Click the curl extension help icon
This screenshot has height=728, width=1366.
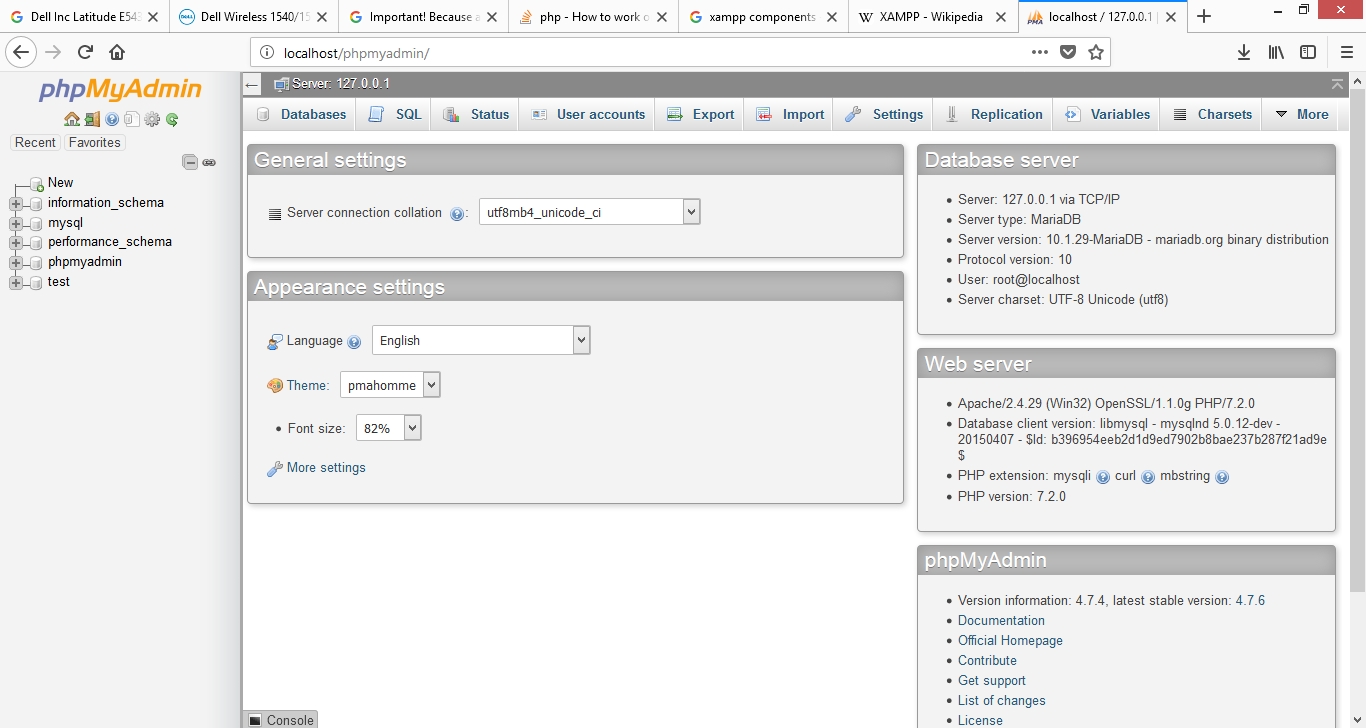coord(1148,477)
